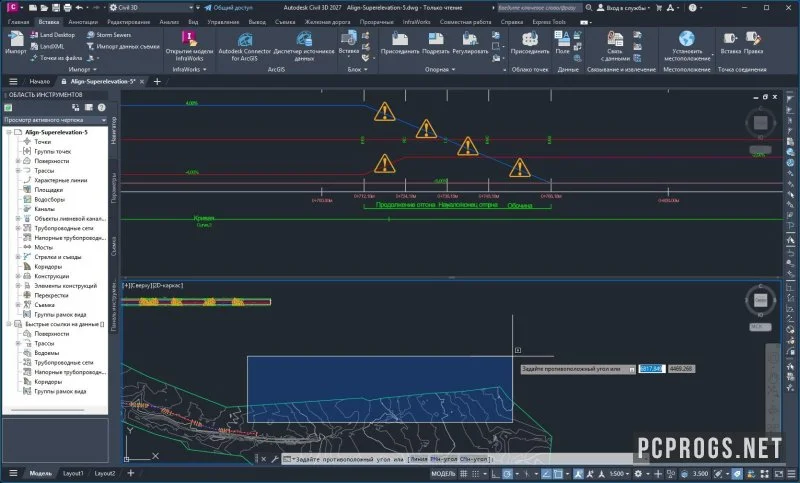Toggle 2D object snap in status bar
800x483 pixels.
[x=558, y=474]
